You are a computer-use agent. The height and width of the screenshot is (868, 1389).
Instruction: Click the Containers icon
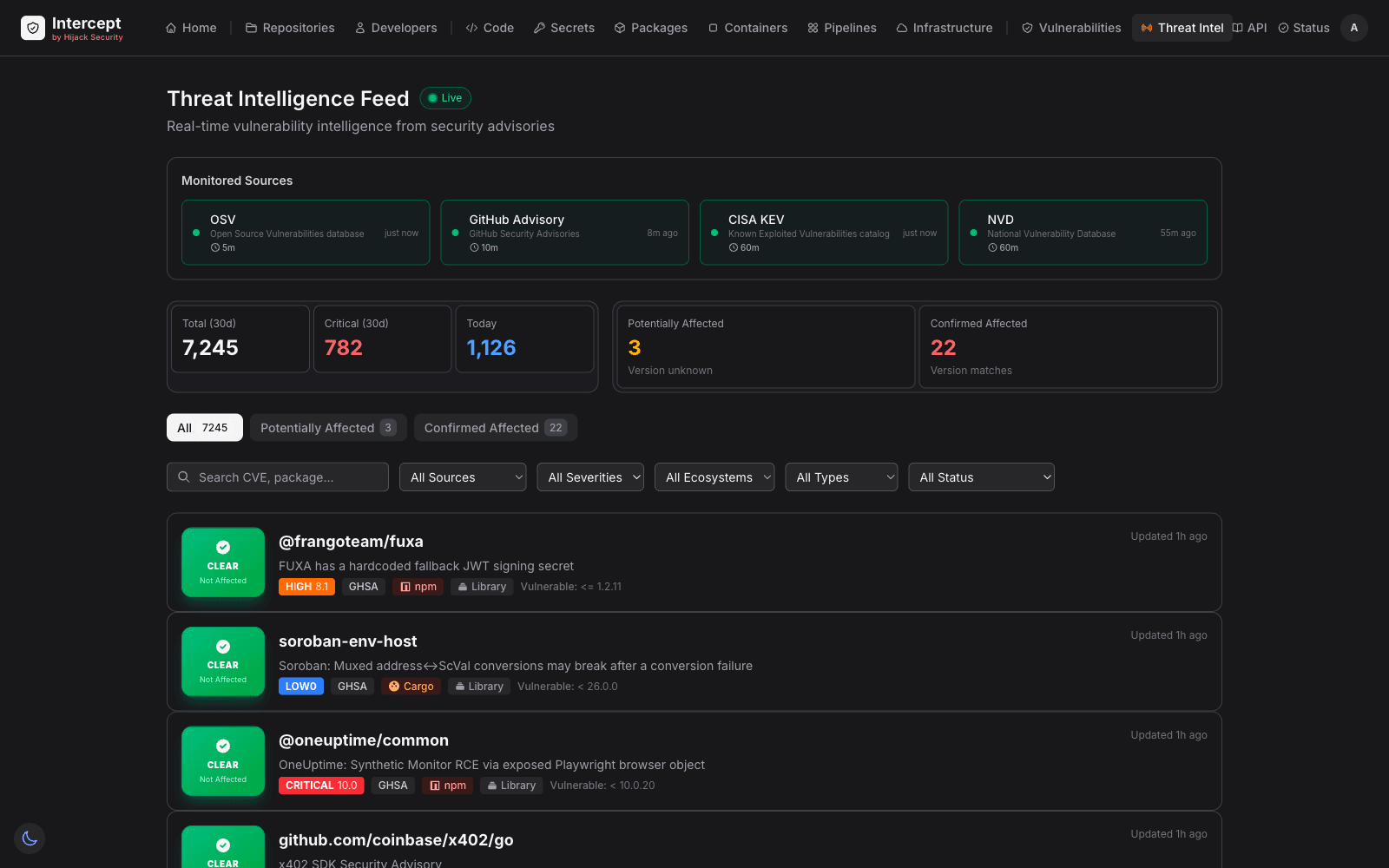[x=715, y=27]
